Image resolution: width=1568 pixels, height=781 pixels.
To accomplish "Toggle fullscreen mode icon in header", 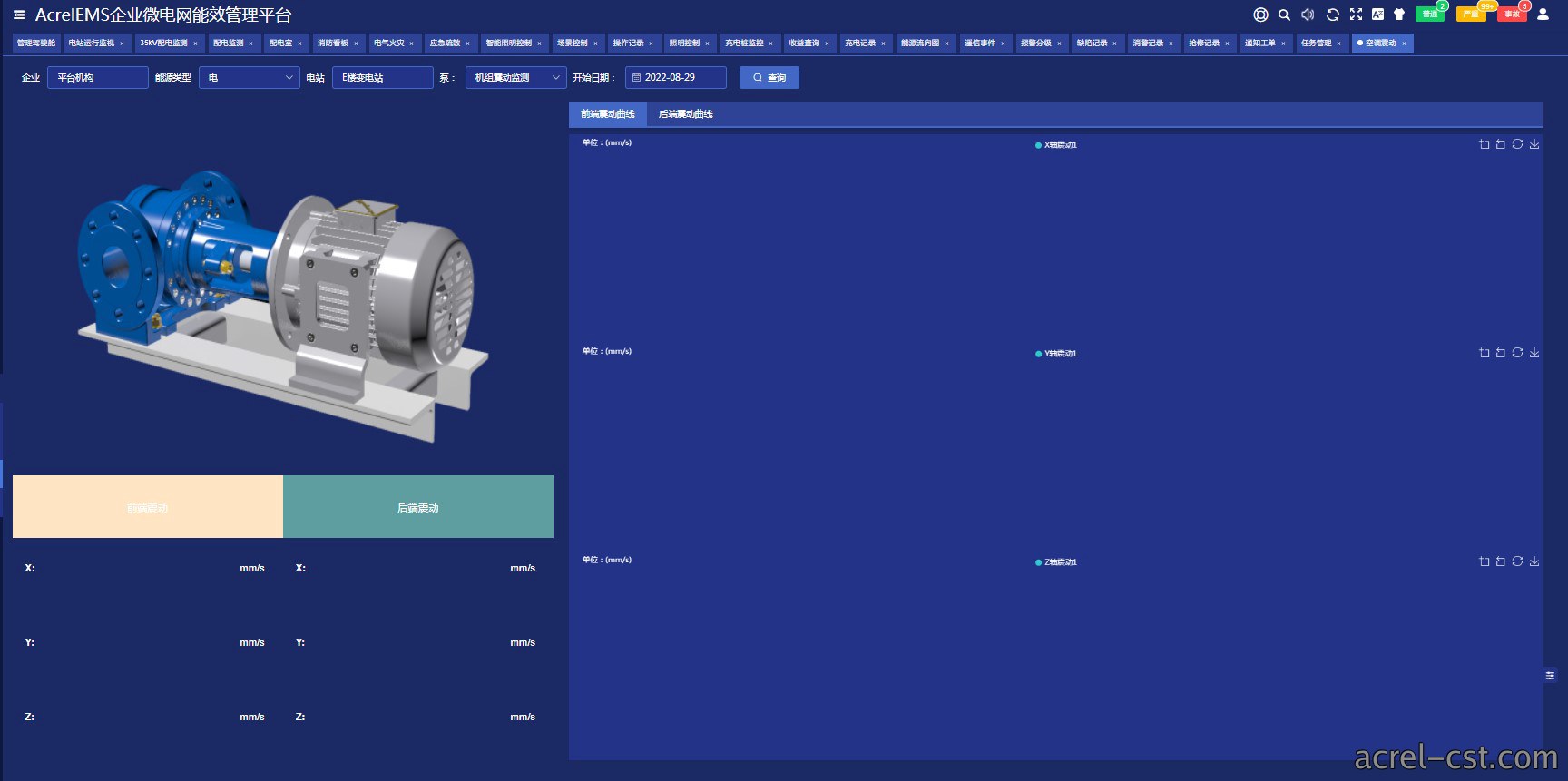I will pos(1356,15).
